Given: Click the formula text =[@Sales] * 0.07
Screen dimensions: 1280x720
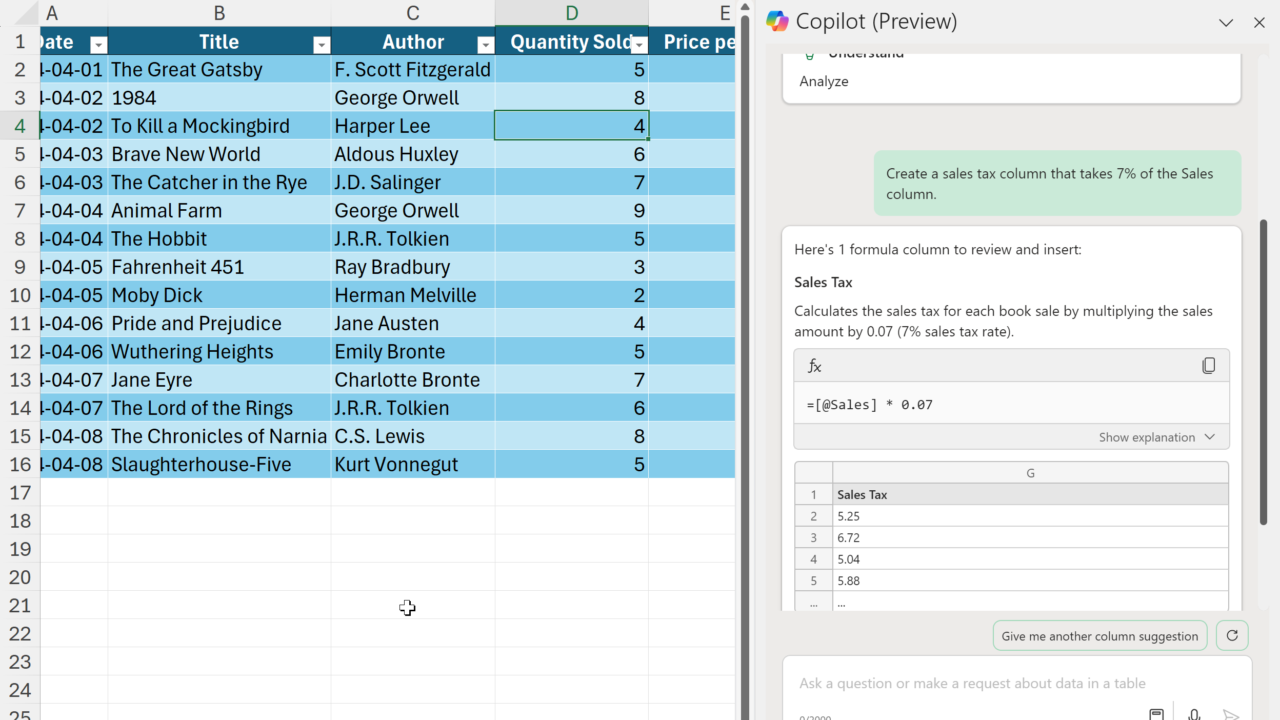Looking at the screenshot, I should (869, 405).
